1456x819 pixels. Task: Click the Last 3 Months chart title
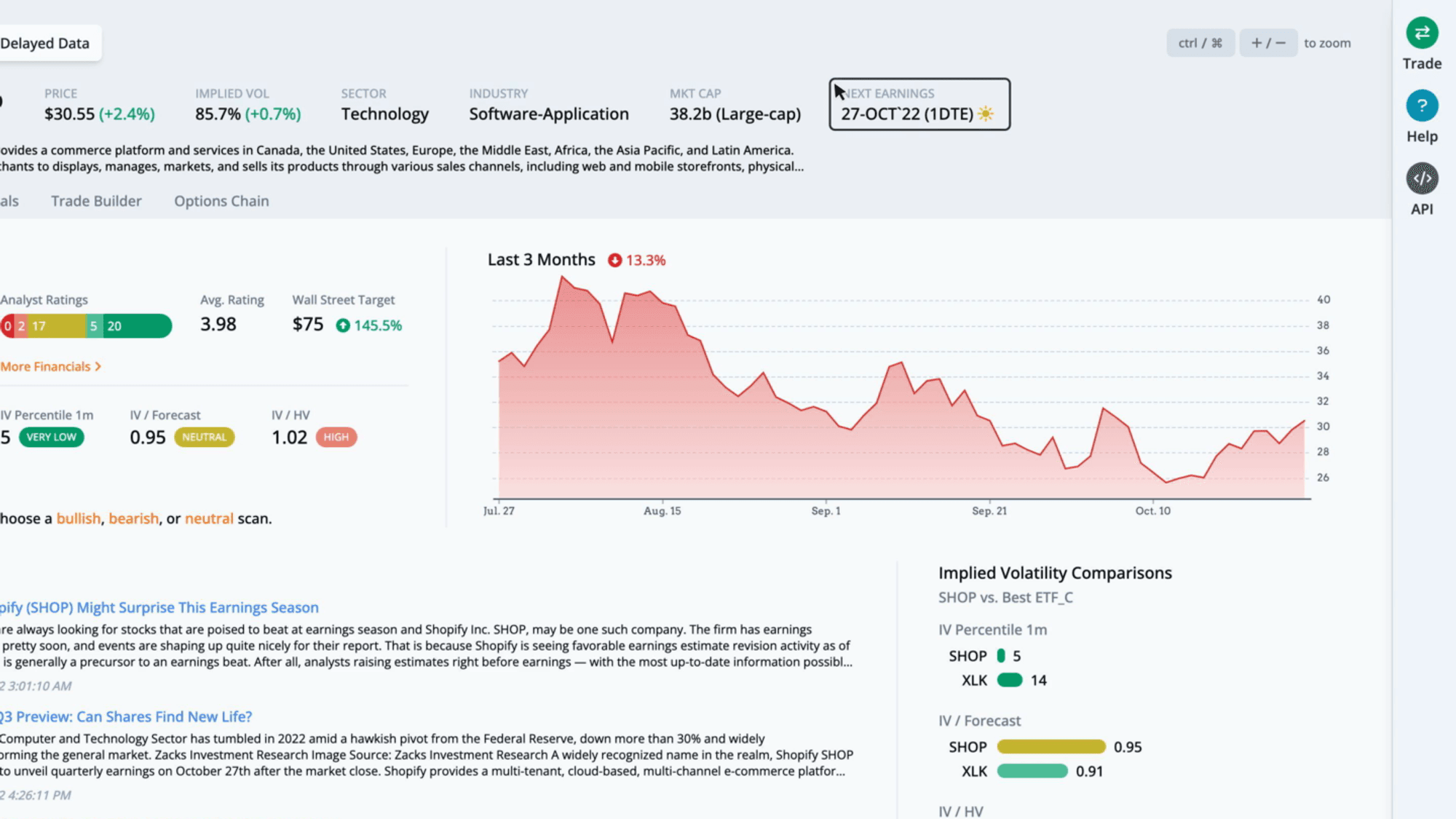coord(542,260)
